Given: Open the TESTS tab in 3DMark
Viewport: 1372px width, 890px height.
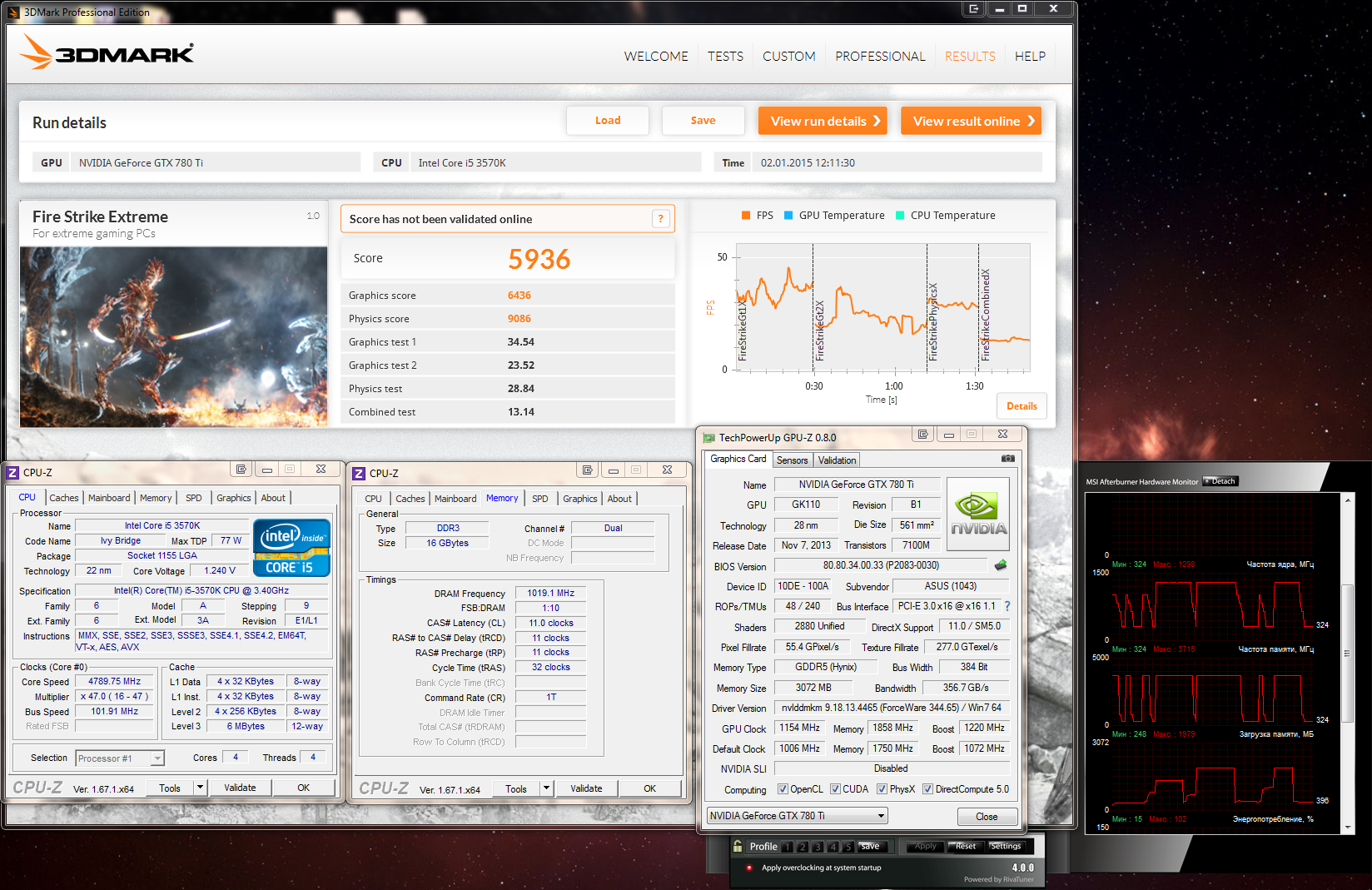Looking at the screenshot, I should point(725,56).
